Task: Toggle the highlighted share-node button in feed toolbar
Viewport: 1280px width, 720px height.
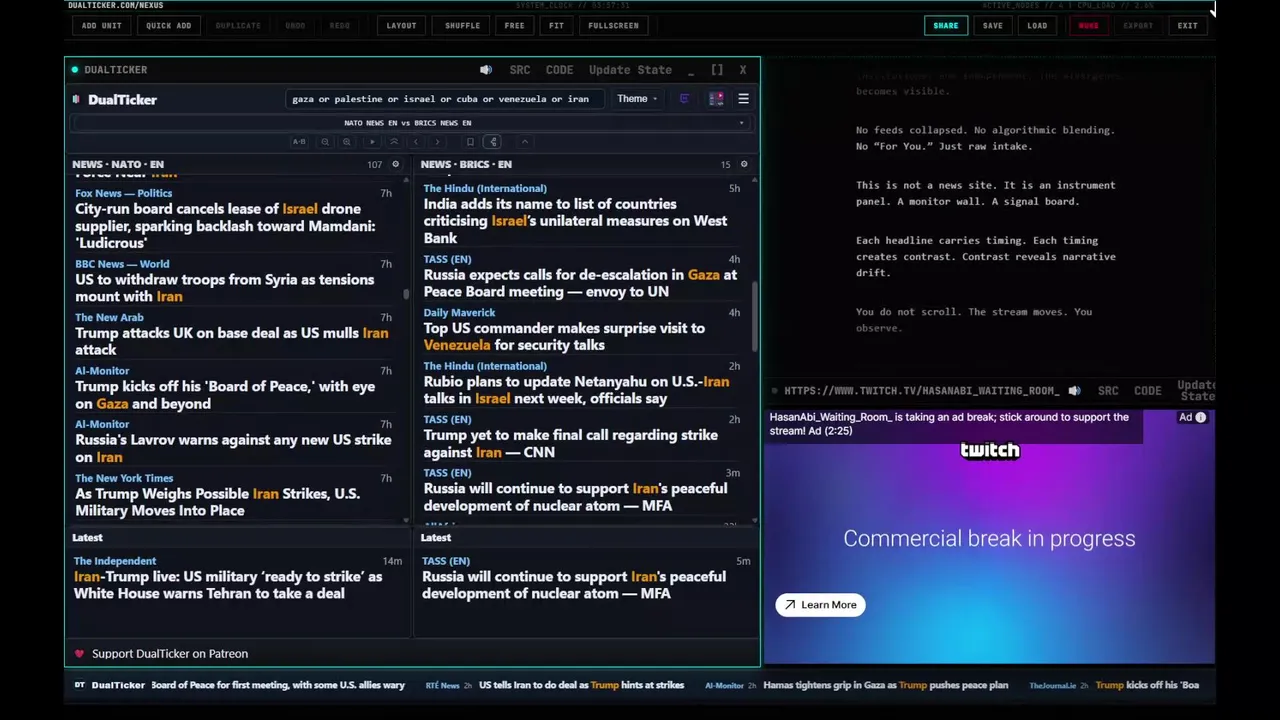Action: [493, 142]
